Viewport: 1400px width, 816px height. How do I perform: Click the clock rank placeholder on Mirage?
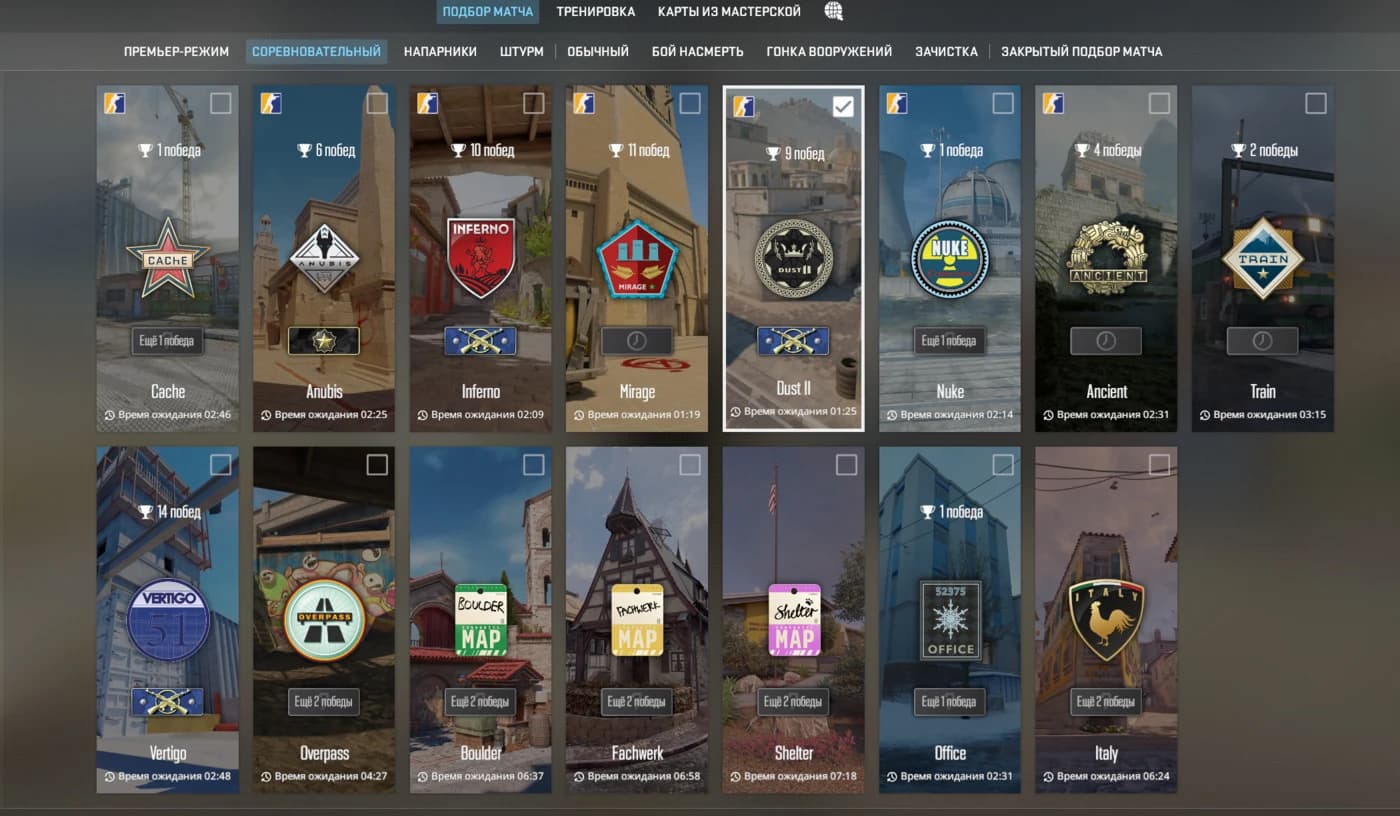[637, 341]
